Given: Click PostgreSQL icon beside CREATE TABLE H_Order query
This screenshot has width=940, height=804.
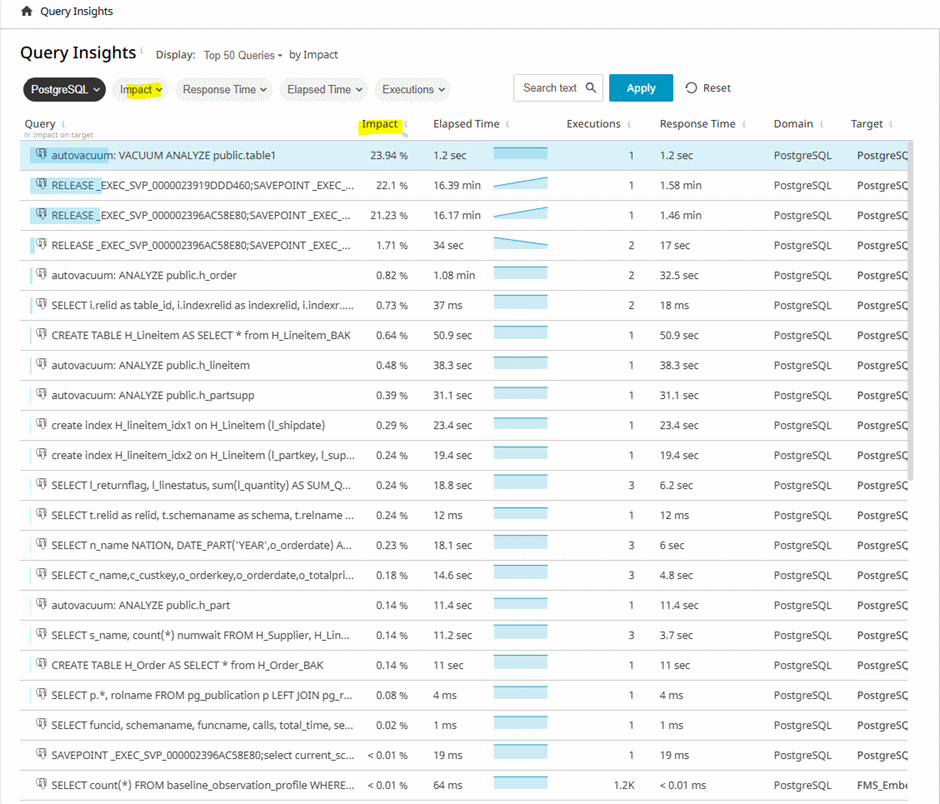Looking at the screenshot, I should 41,664.
